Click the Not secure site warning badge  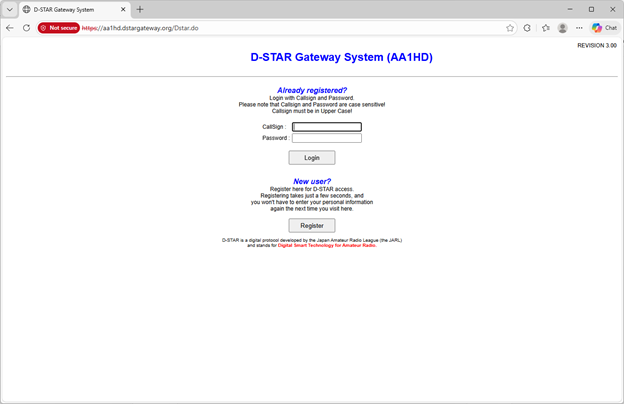click(x=58, y=28)
